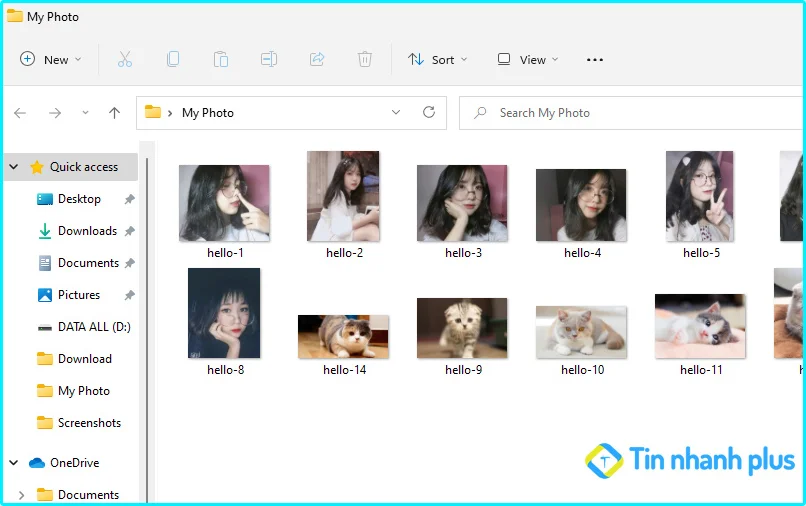The width and height of the screenshot is (806, 506).
Task: Select the hello-14 cat thumbnail
Action: click(343, 337)
